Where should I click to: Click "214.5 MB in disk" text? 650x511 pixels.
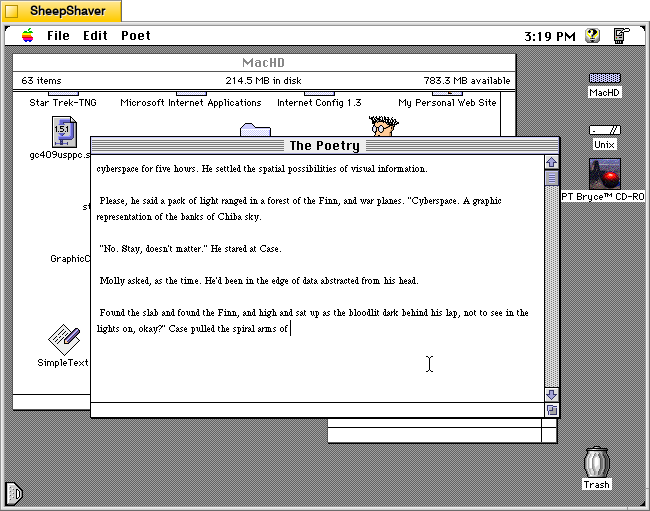pyautogui.click(x=263, y=81)
